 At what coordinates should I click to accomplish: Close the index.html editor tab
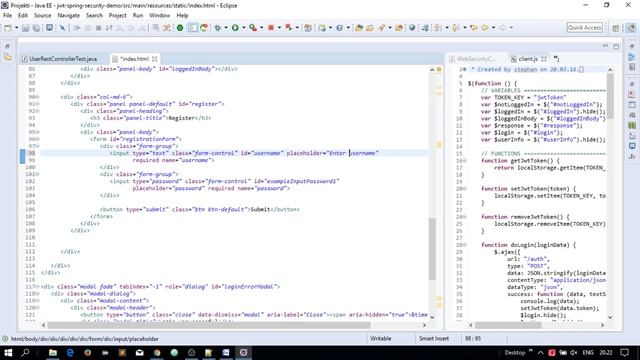[155, 59]
